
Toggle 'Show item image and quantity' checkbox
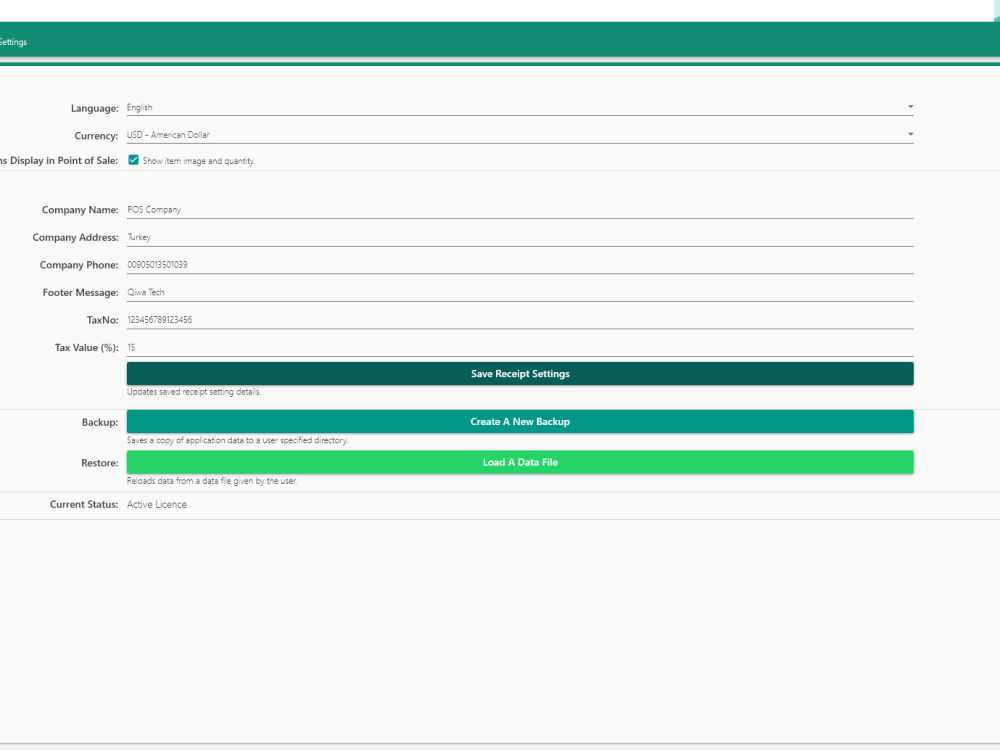[x=133, y=159]
